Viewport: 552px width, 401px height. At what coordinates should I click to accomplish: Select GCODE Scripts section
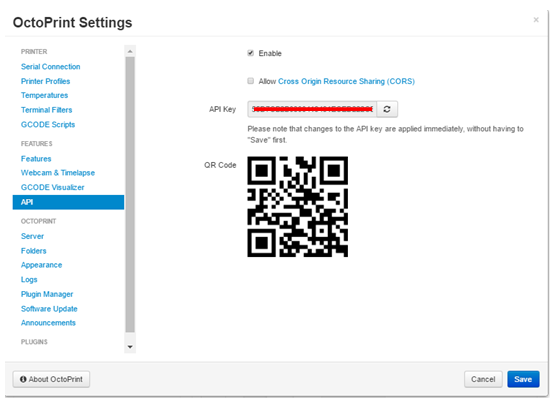[48, 125]
